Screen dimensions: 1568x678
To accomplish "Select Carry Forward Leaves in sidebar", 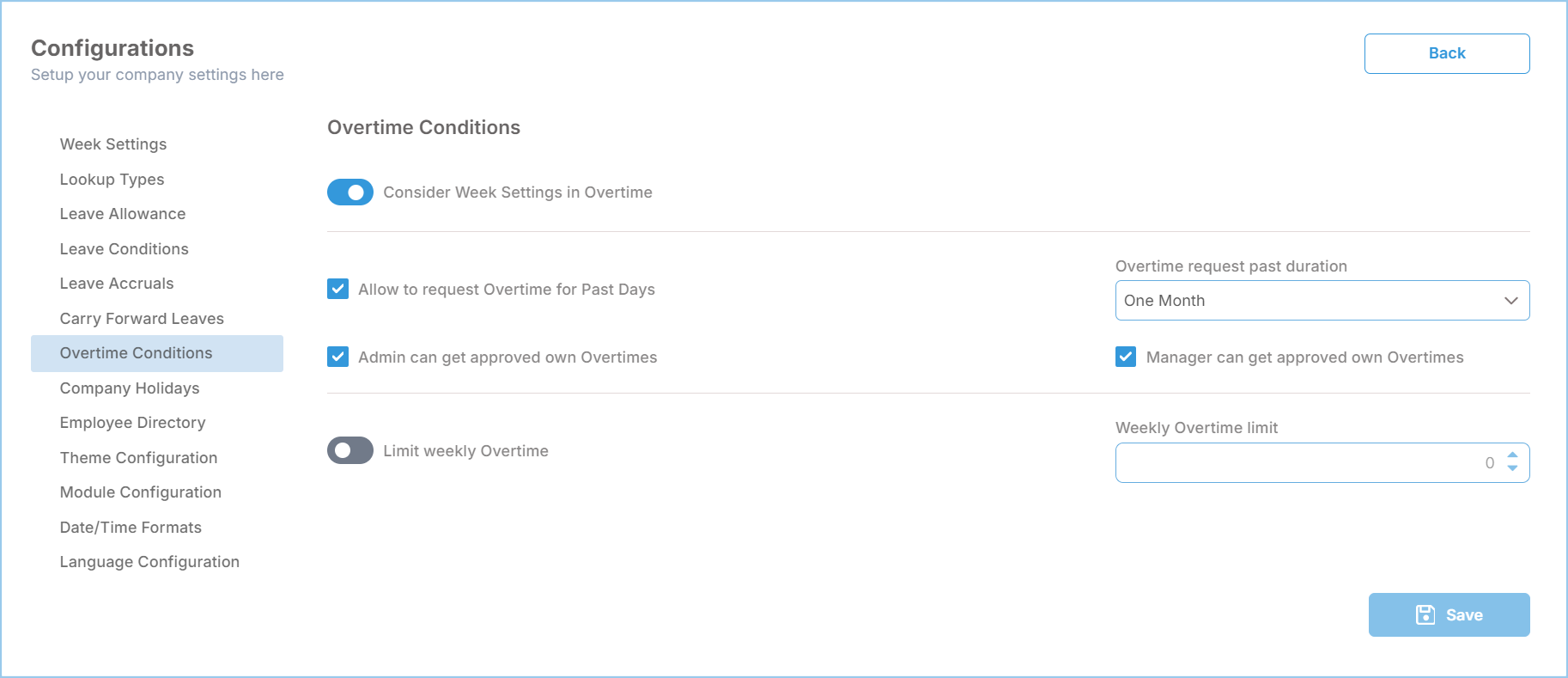I will (142, 319).
